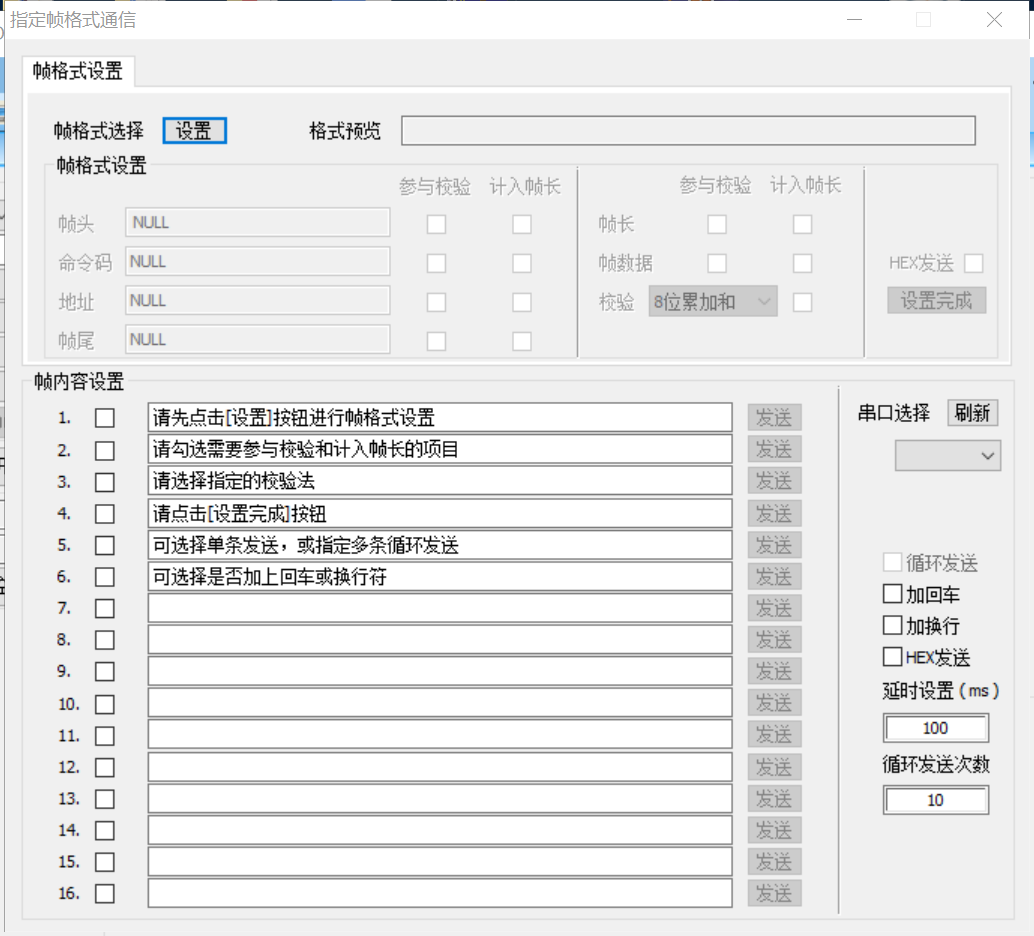
Task: Click the 设置完成 button
Action: 936,301
